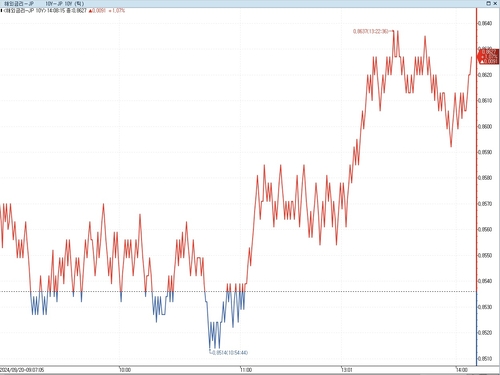Click the 0.8600 price axis label

click(485, 126)
